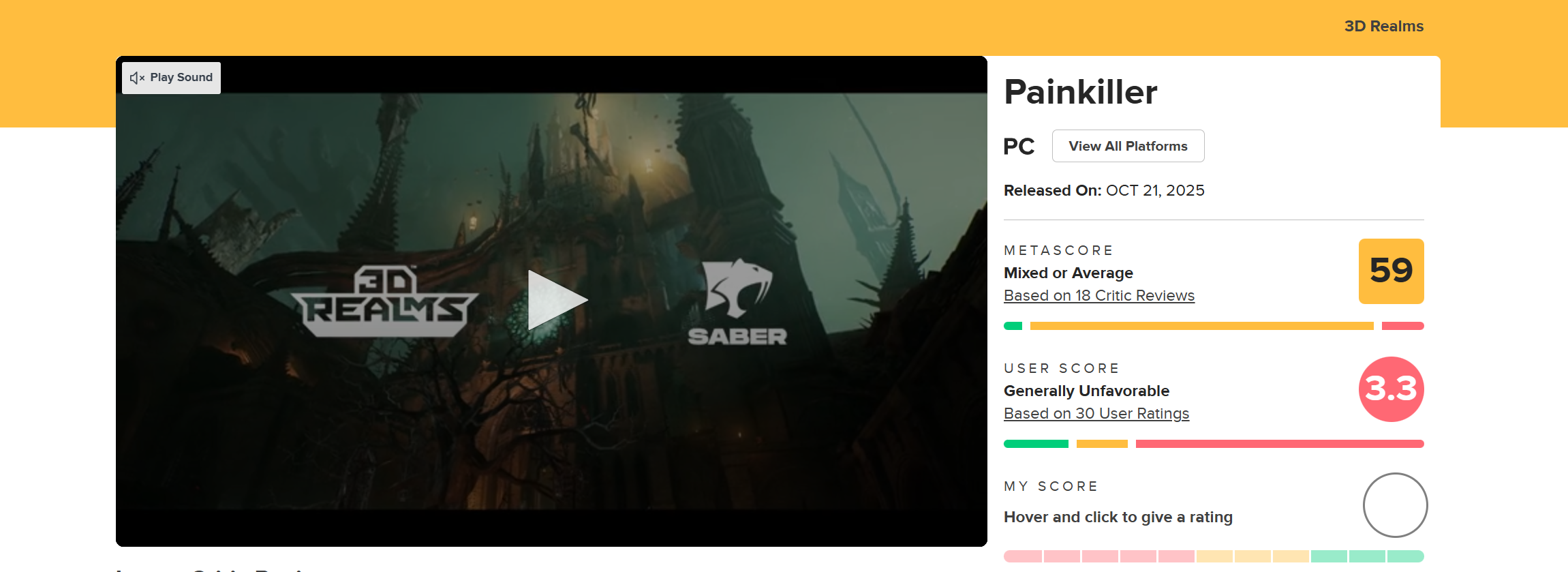The height and width of the screenshot is (572, 1568).
Task: Select the red negative segment of User Score bar
Action: 1280,444
